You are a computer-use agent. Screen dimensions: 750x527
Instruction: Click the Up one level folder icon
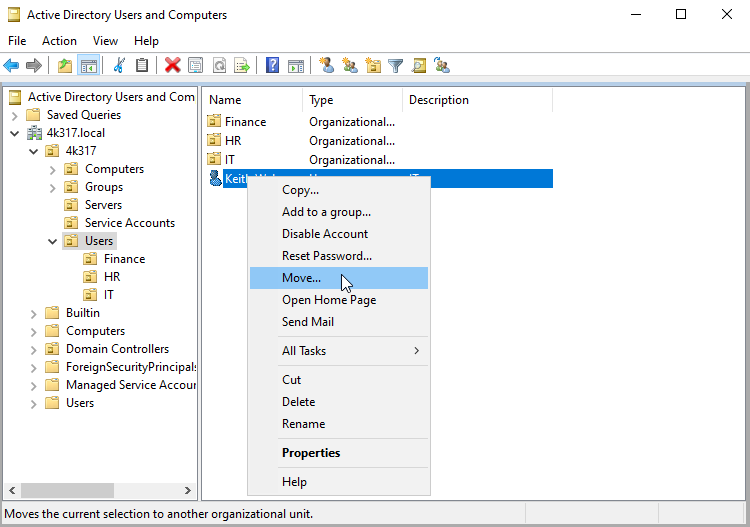pos(65,66)
